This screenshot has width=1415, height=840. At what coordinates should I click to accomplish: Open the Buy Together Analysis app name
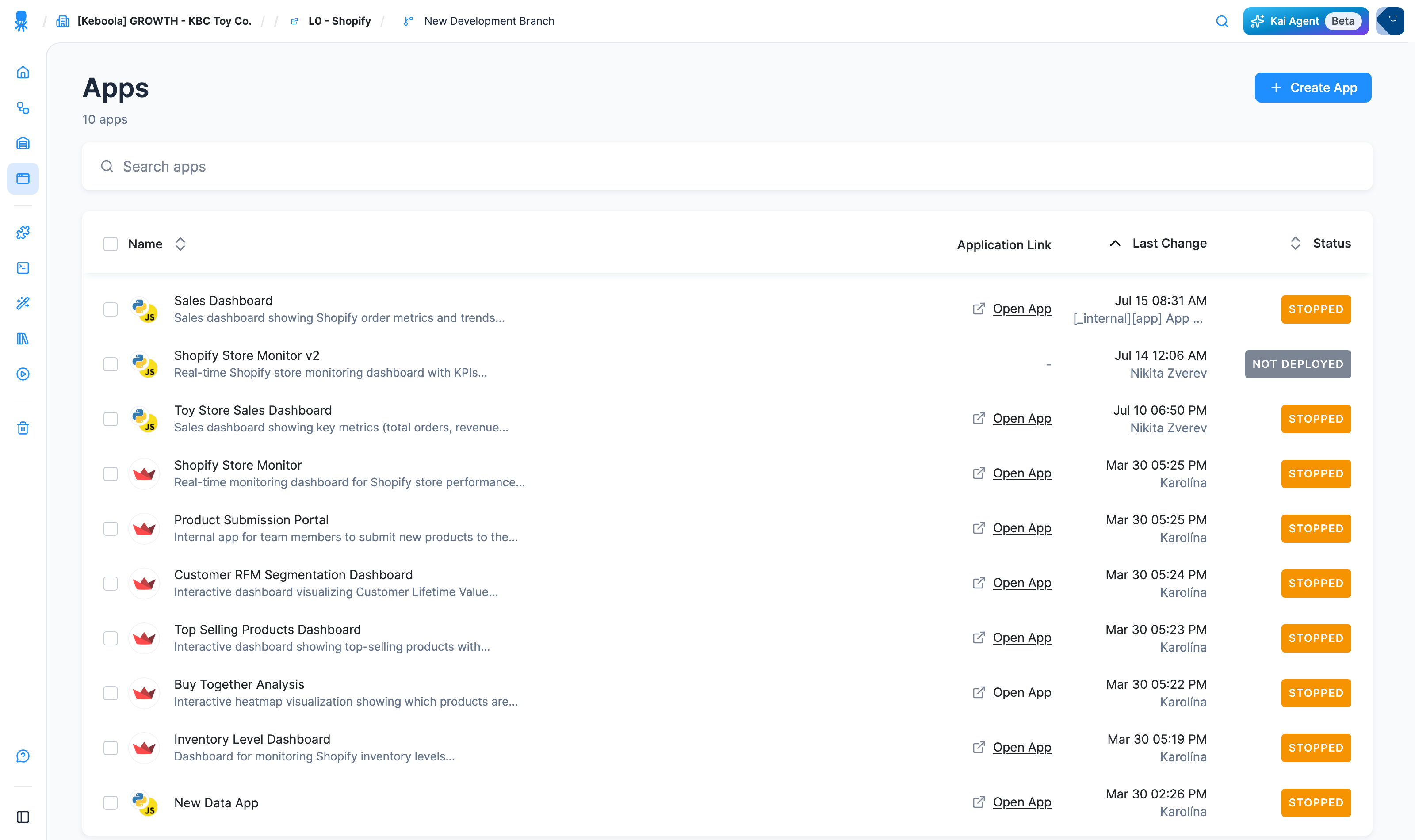click(239, 684)
